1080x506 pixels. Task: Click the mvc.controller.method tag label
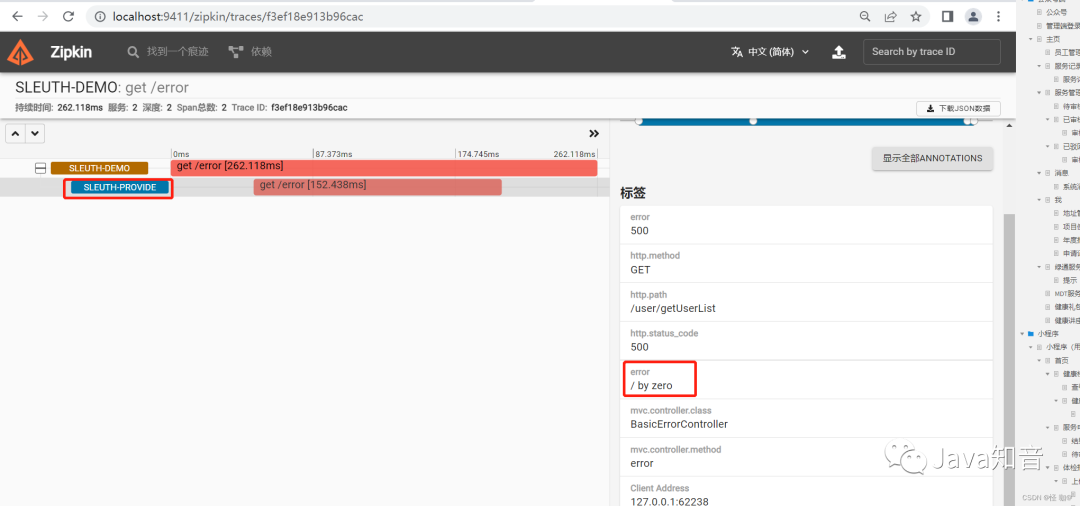676,450
